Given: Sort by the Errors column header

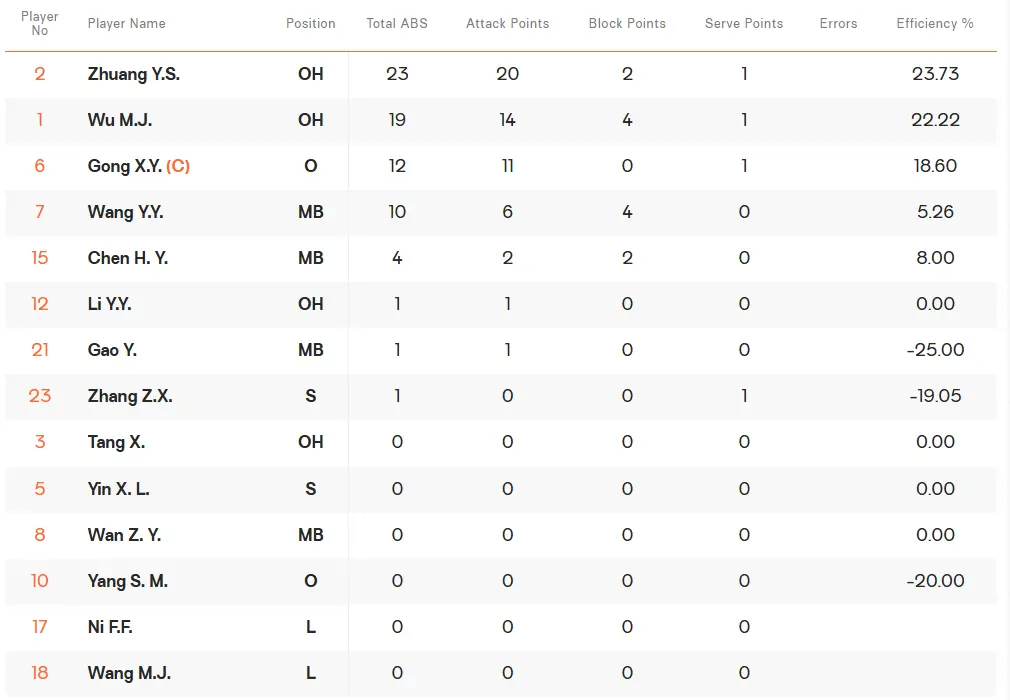Looking at the screenshot, I should click(x=838, y=23).
